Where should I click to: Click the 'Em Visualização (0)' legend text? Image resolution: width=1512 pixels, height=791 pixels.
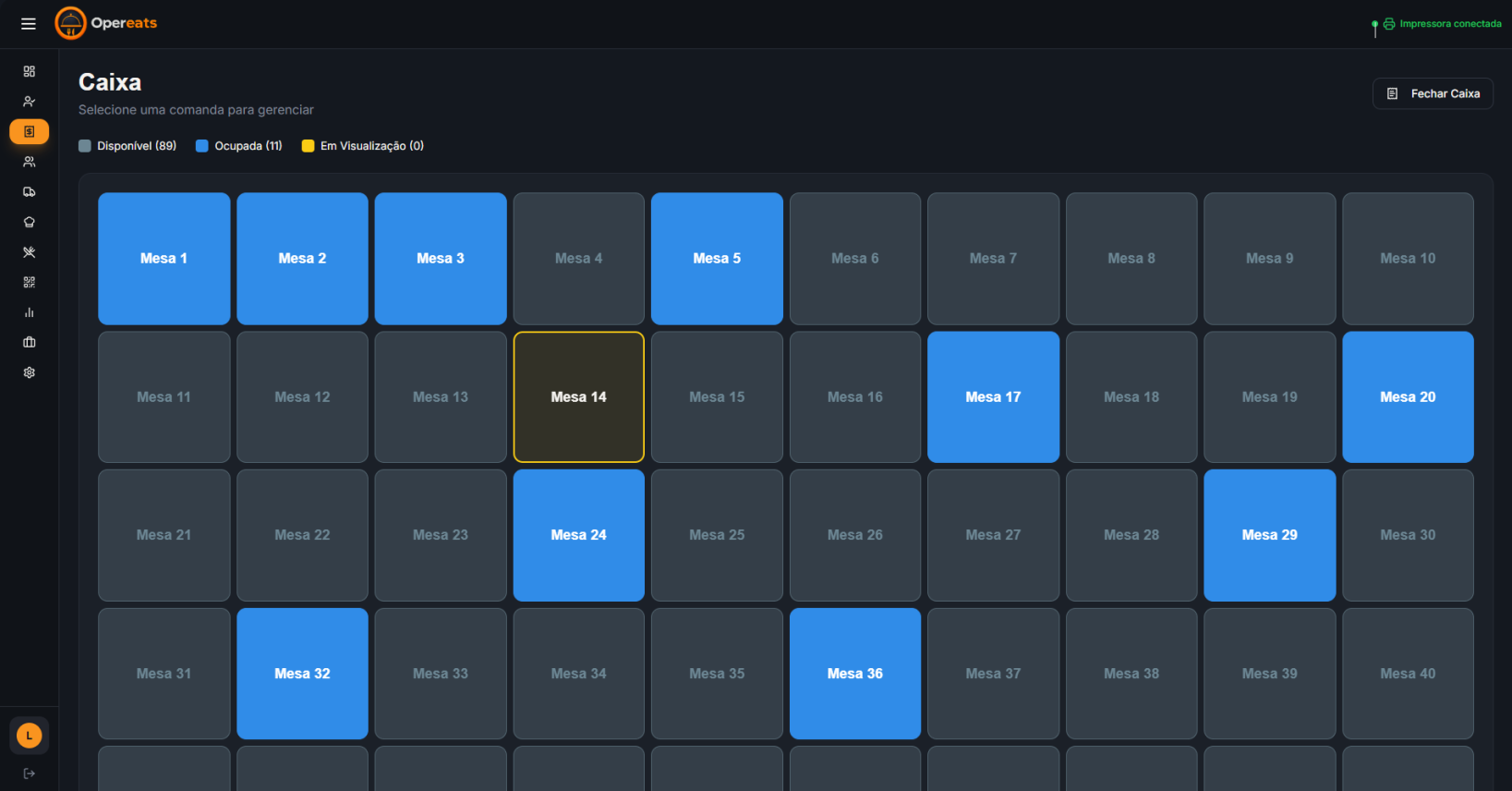point(372,146)
